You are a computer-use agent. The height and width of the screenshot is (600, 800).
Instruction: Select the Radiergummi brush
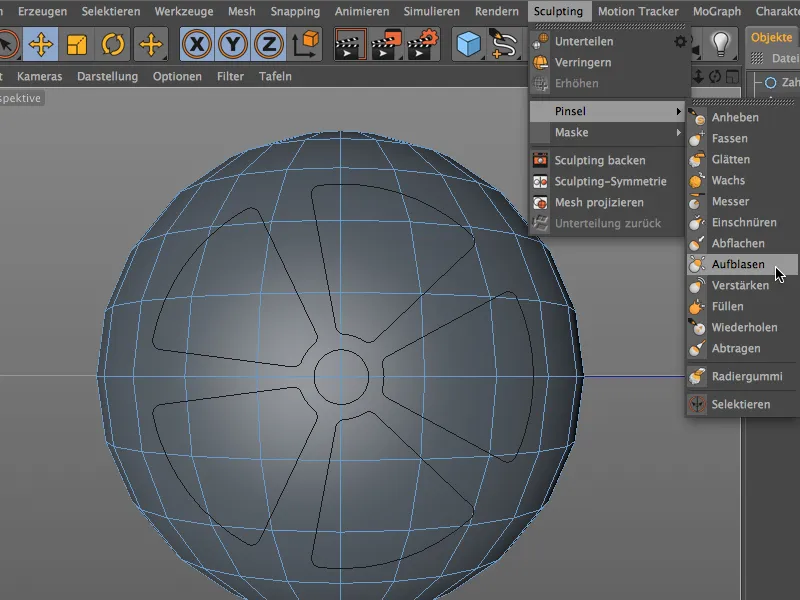(746, 377)
